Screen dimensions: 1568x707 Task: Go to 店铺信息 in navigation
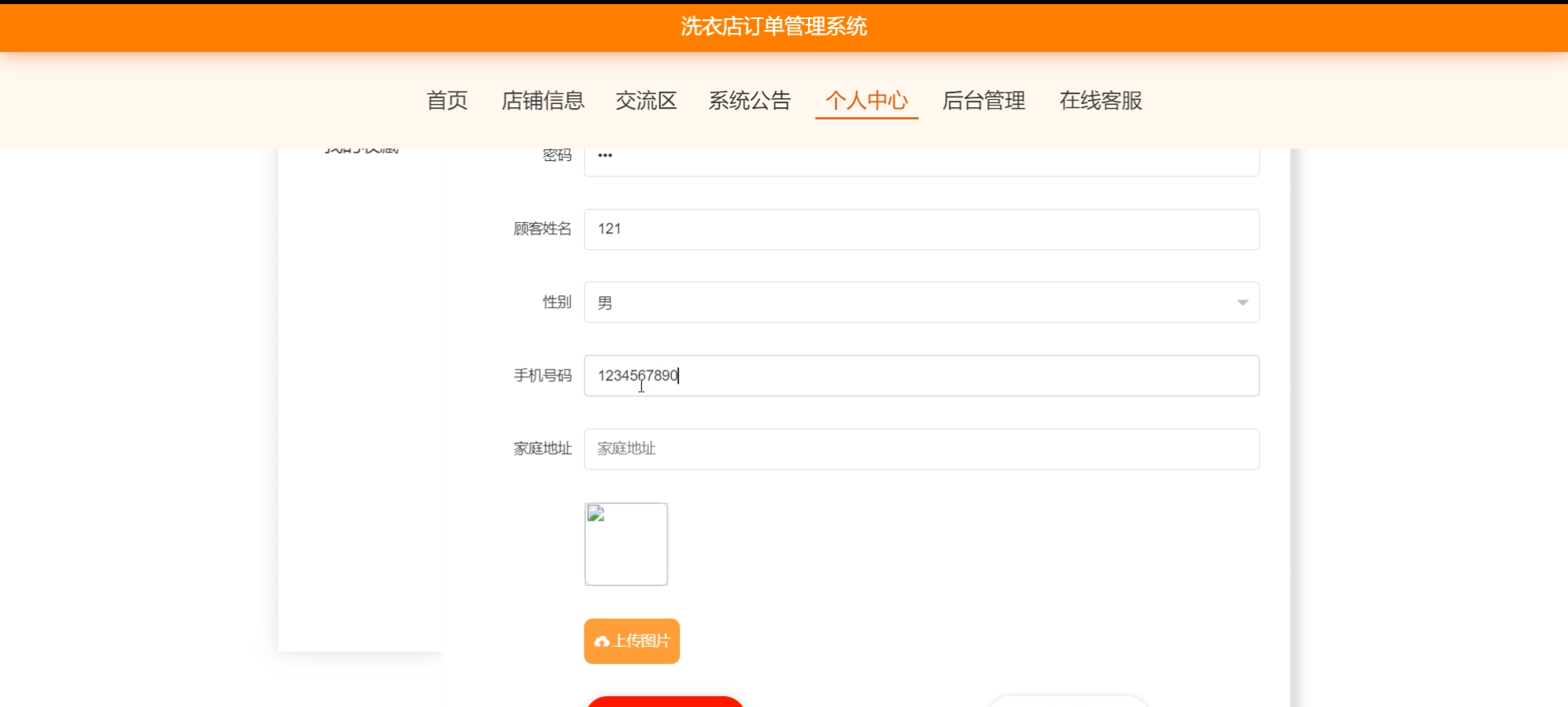click(x=542, y=101)
